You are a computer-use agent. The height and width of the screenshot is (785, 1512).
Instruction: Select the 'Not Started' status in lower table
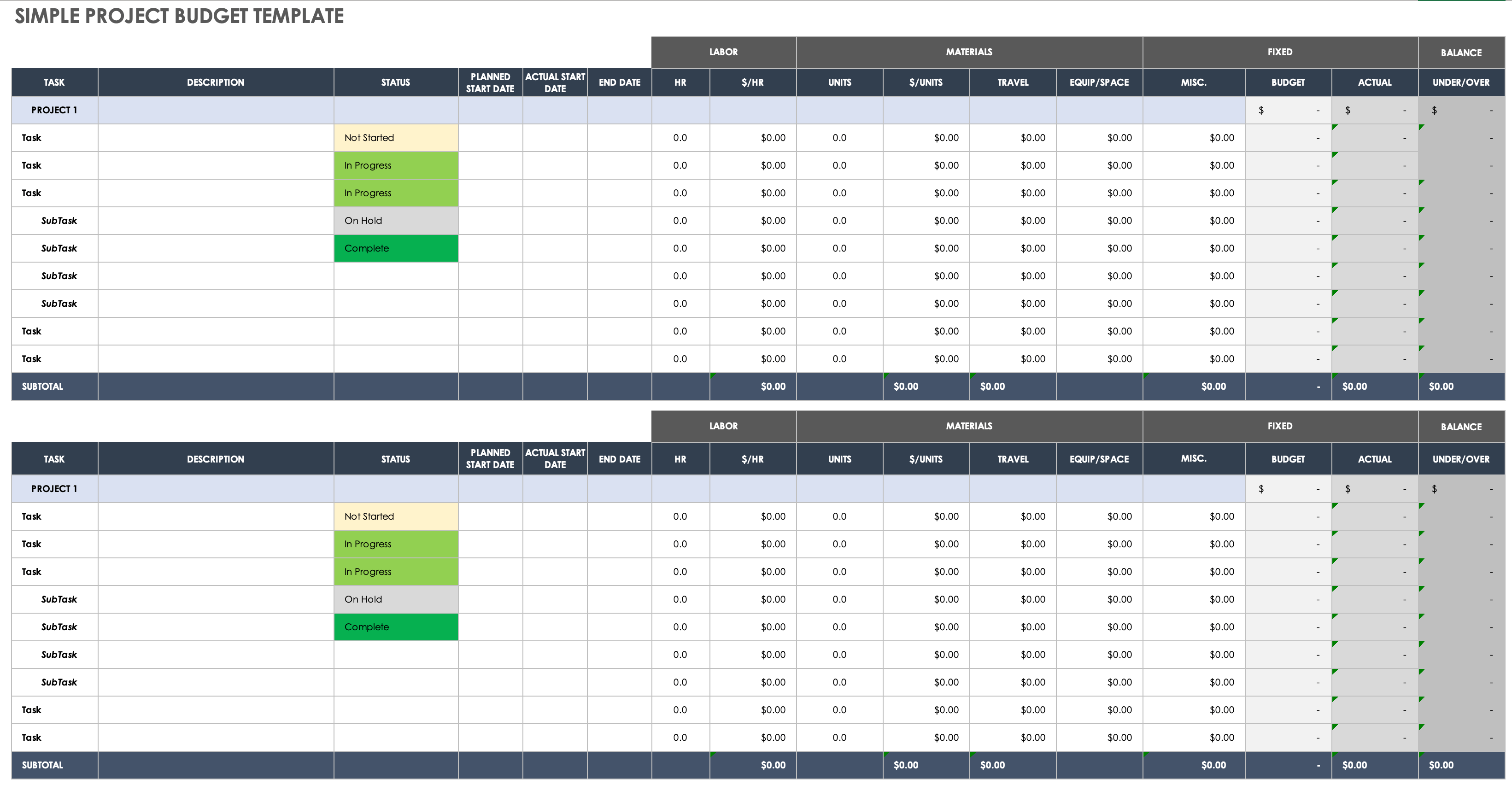coord(396,517)
